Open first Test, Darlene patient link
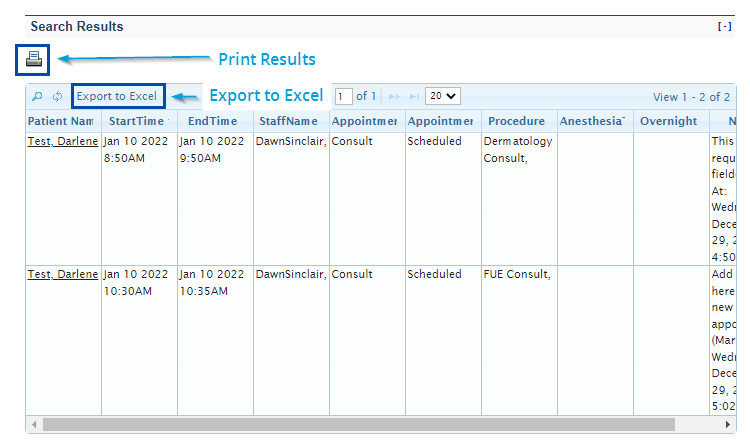 (x=63, y=142)
